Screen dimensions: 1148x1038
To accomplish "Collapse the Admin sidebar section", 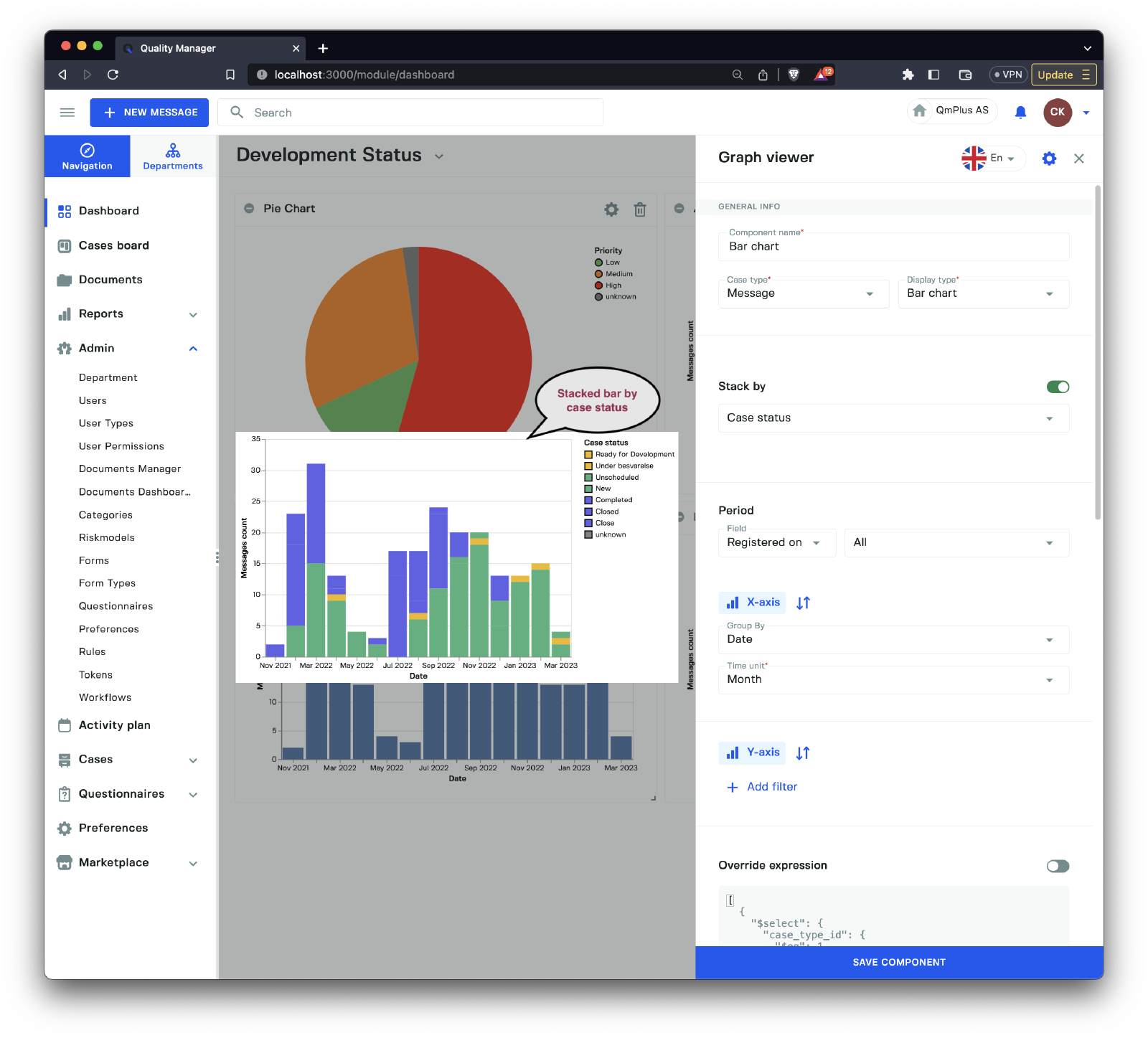I will [193, 349].
